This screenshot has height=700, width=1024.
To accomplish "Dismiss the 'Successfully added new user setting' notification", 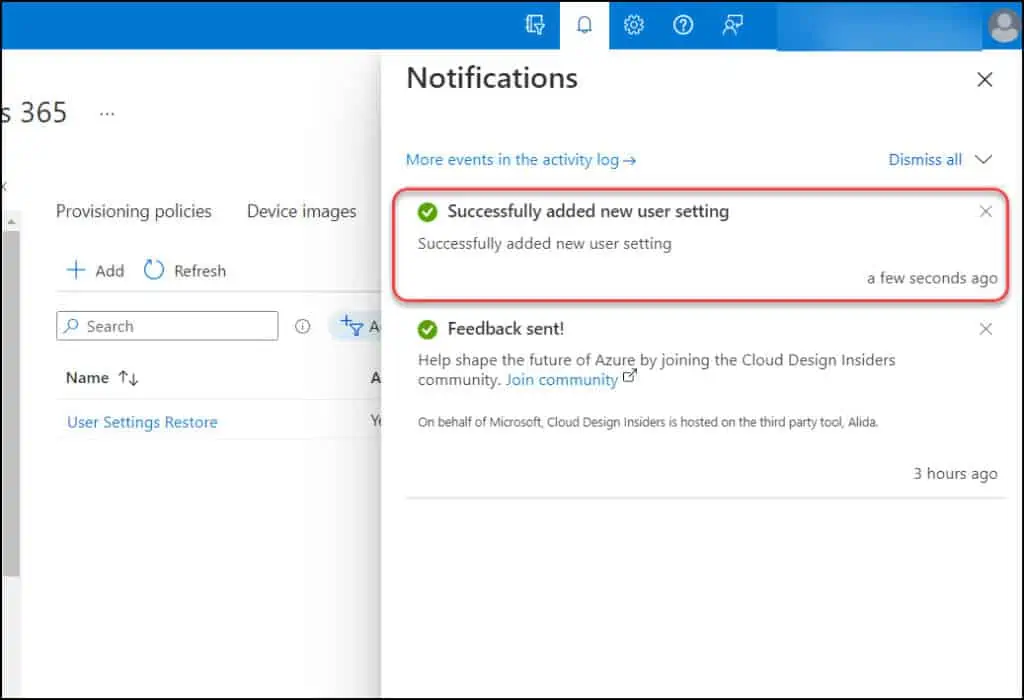I will (x=985, y=212).
